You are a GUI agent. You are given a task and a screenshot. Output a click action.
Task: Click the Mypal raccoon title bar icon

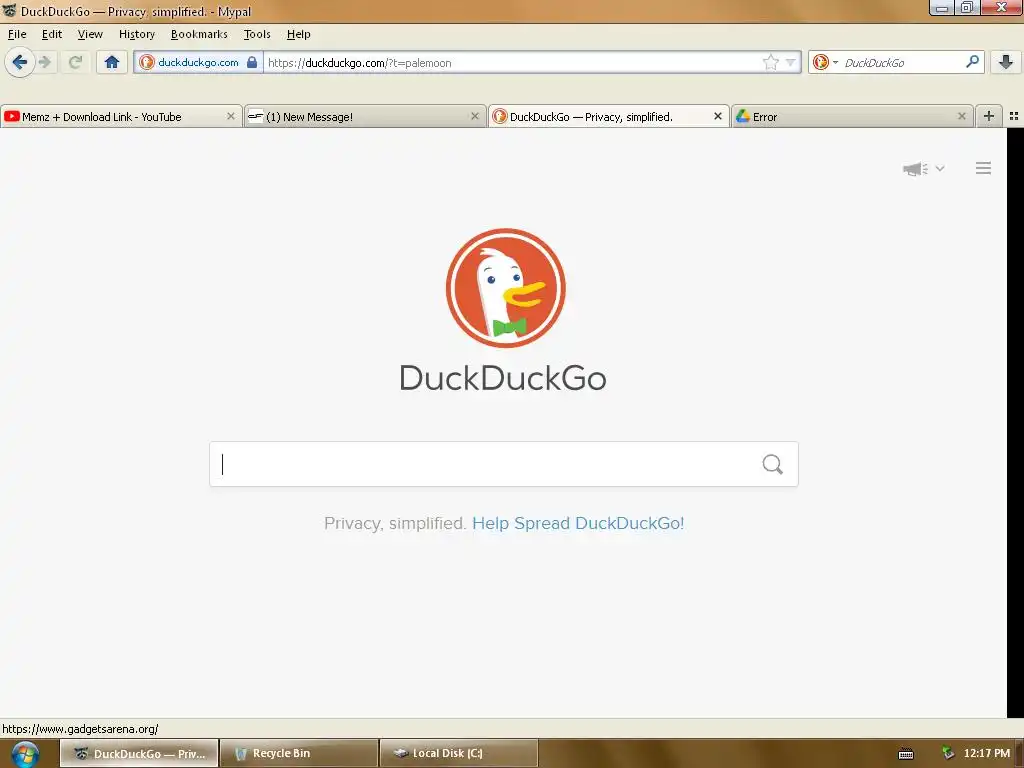point(9,11)
